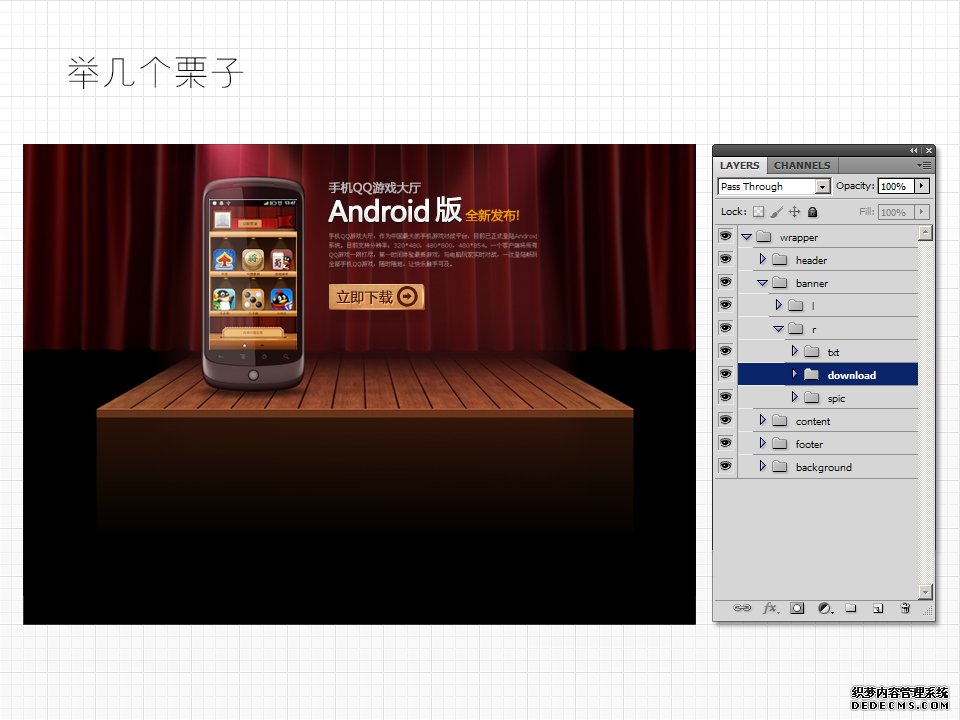
Task: Click the footer group folder icon
Action: coord(779,443)
